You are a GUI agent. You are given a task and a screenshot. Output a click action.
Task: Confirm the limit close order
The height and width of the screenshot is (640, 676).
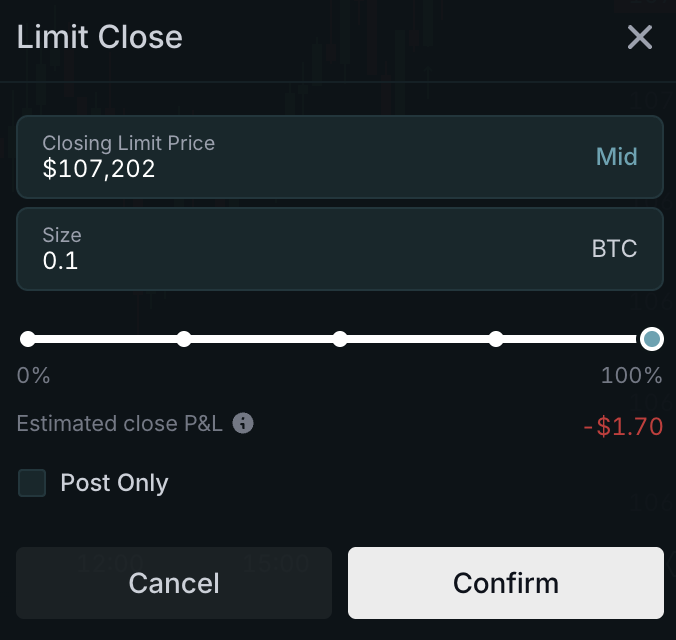pyautogui.click(x=505, y=583)
